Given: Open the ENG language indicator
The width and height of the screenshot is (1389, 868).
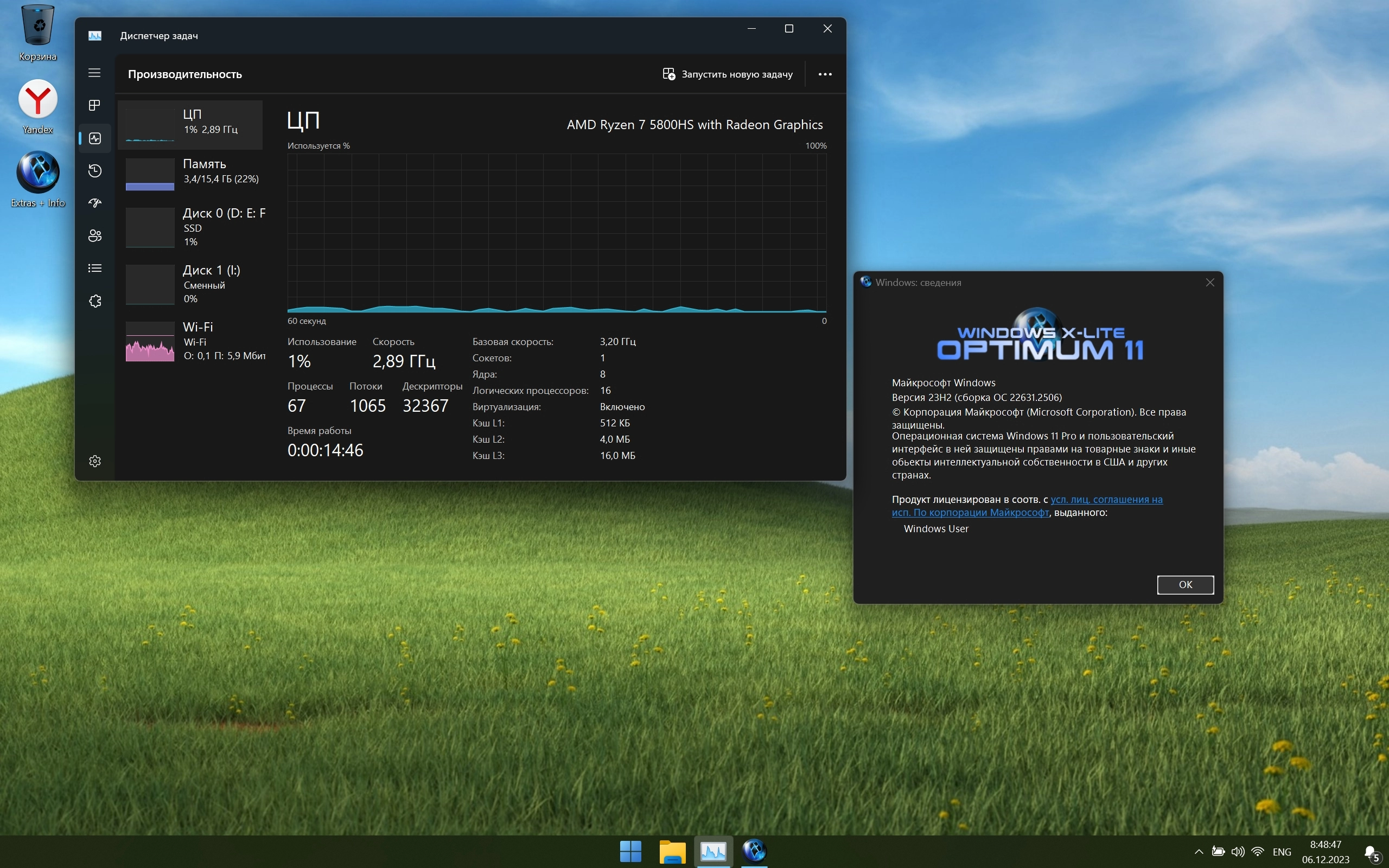Looking at the screenshot, I should pyautogui.click(x=1281, y=851).
